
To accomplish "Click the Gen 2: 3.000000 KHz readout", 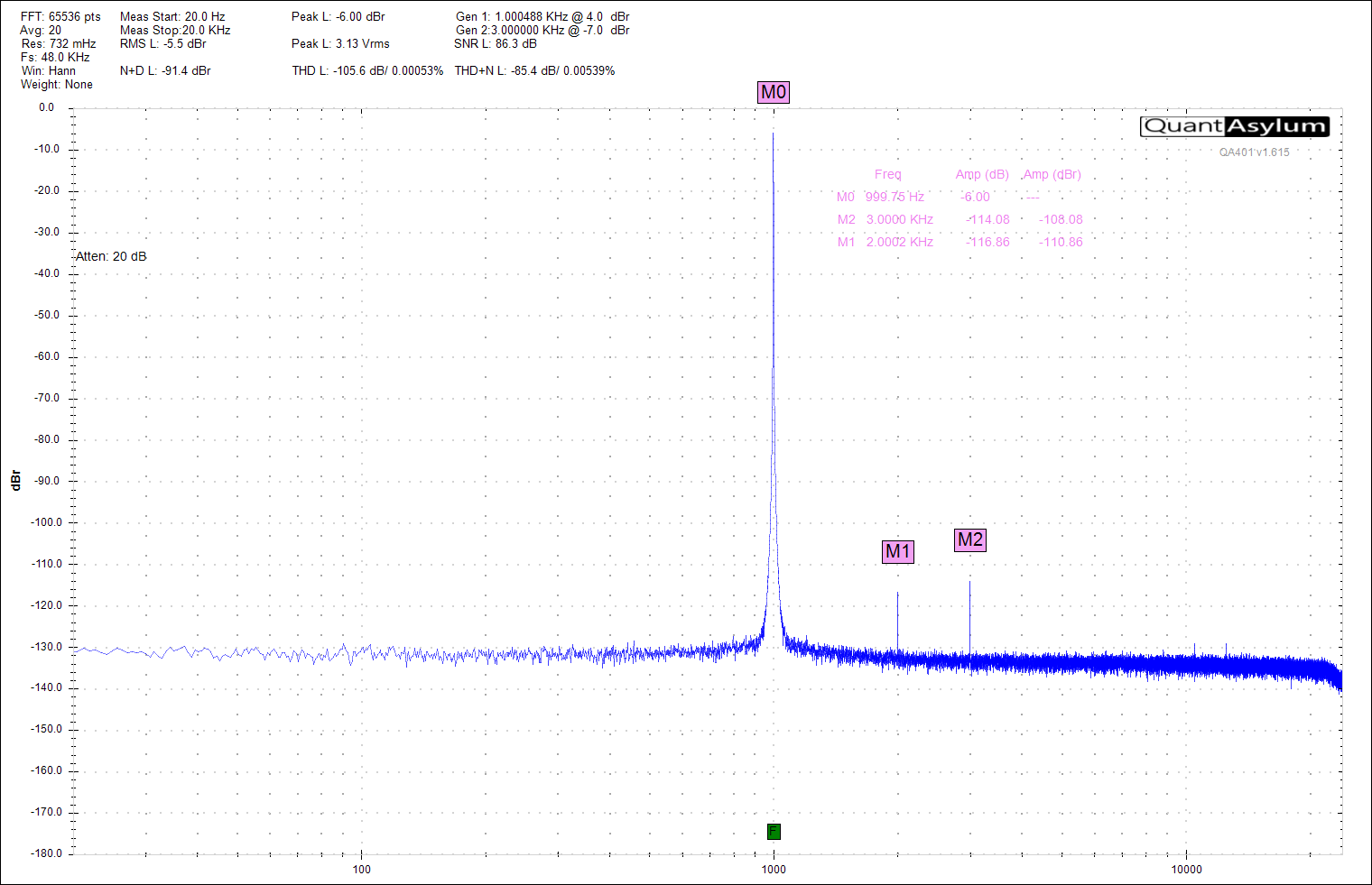I will [542, 31].
